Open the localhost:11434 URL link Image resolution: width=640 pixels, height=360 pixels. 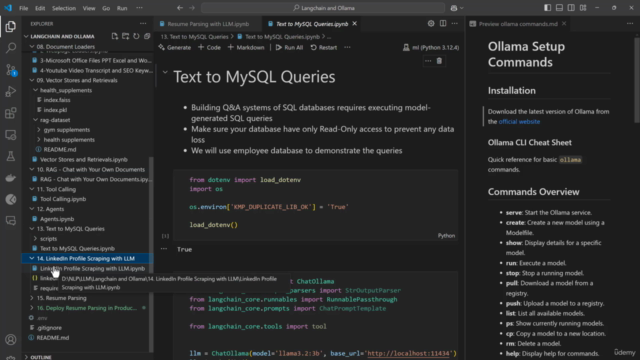coord(409,353)
